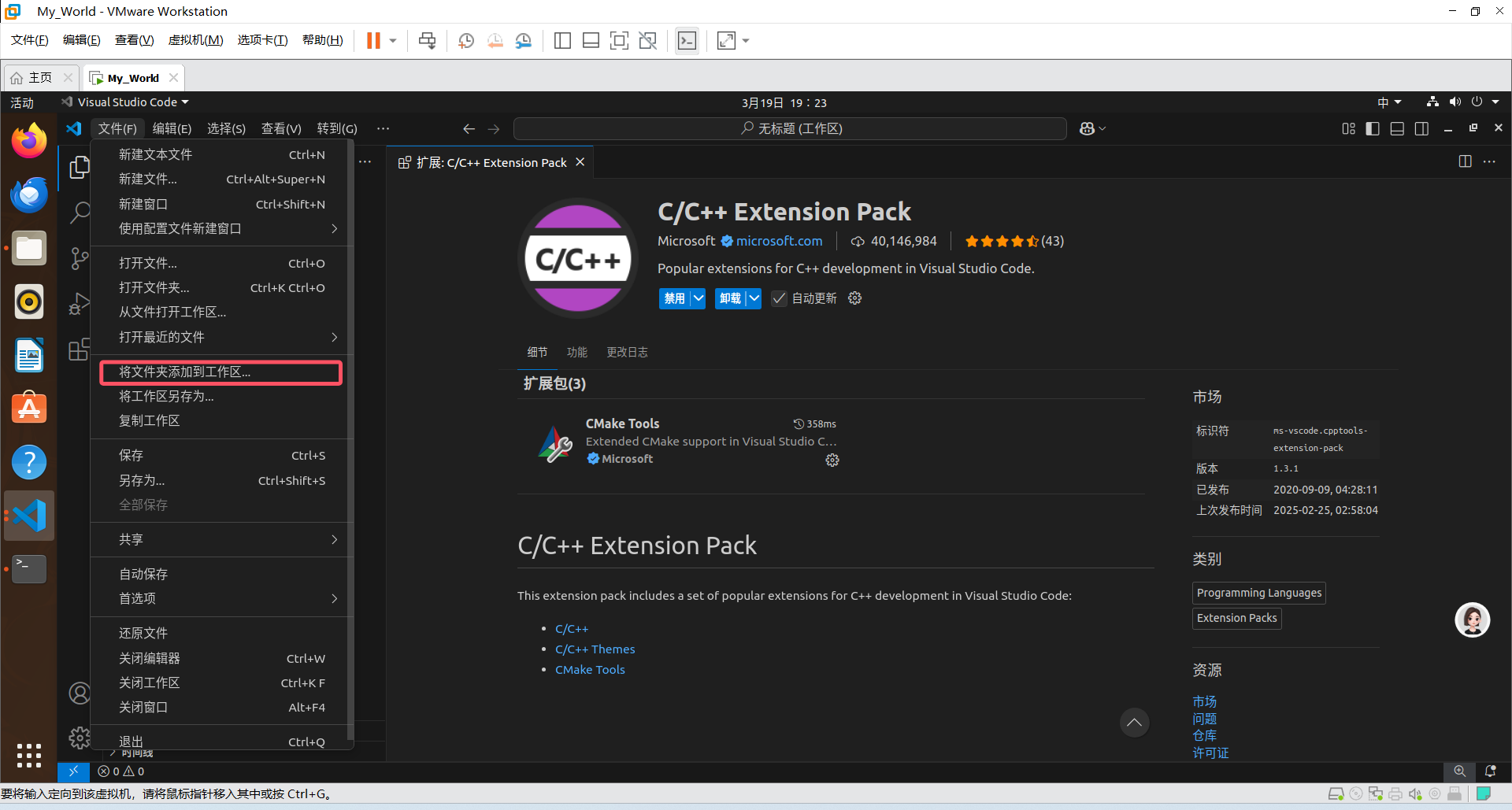1512x810 pixels.
Task: Open Terminal from the Ubuntu dock
Action: pos(29,569)
